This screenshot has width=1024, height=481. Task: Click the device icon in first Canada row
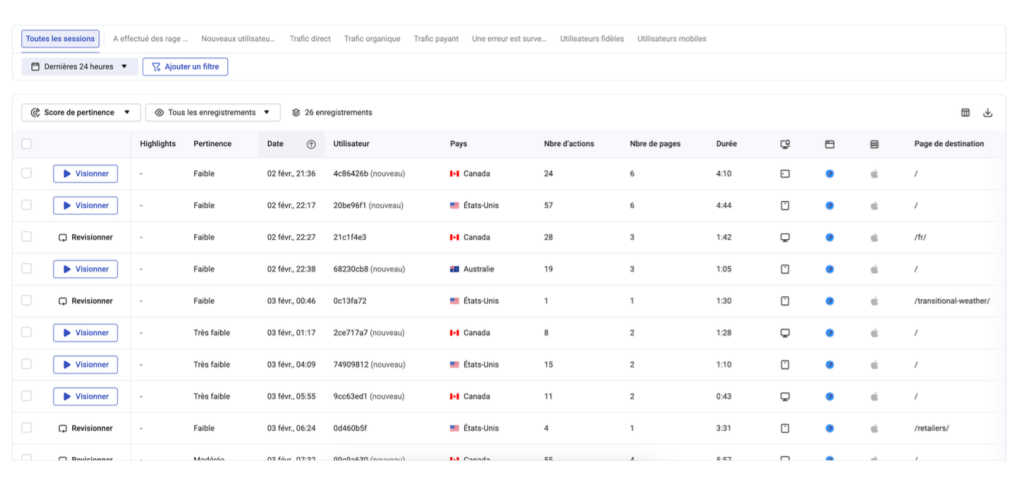point(785,174)
